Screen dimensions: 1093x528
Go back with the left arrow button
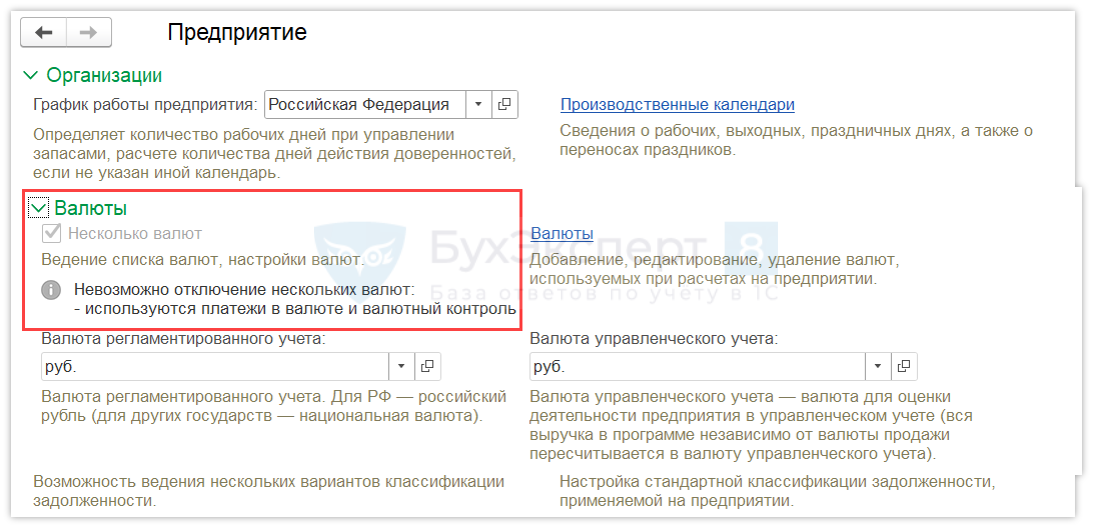[x=44, y=32]
